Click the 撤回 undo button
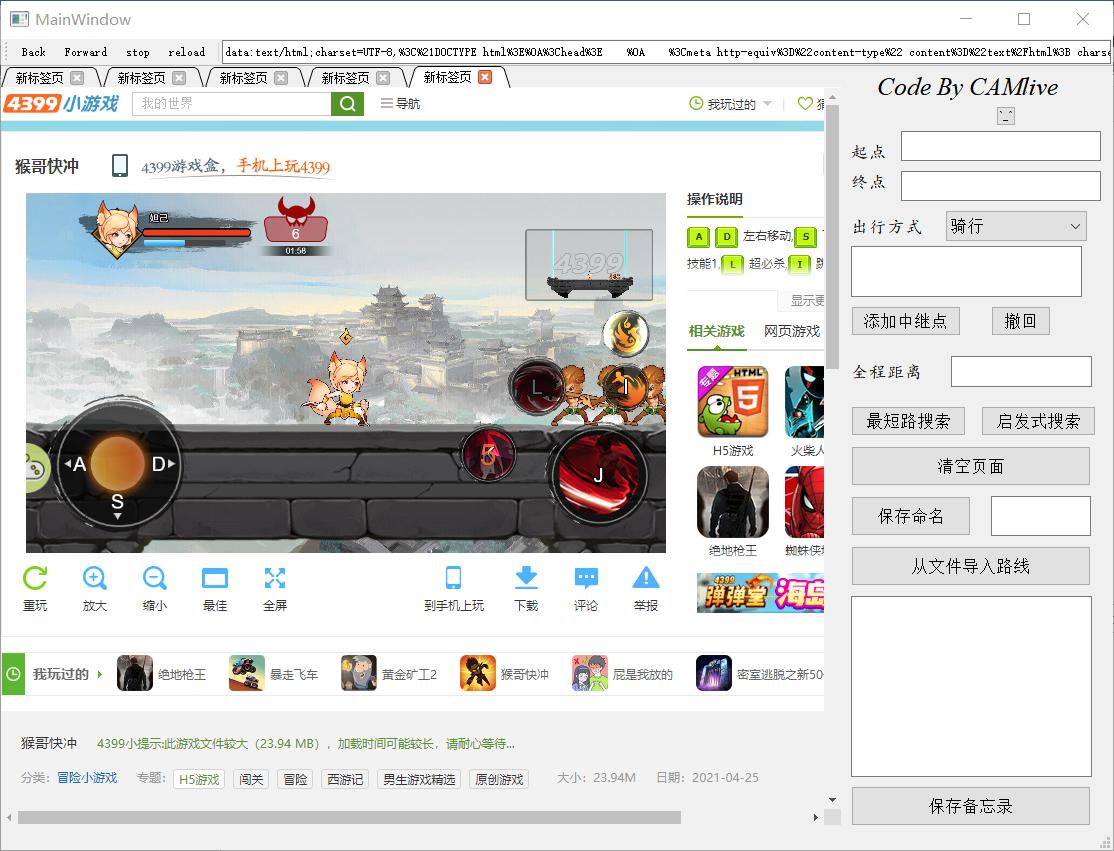This screenshot has height=851, width=1114. point(1020,321)
